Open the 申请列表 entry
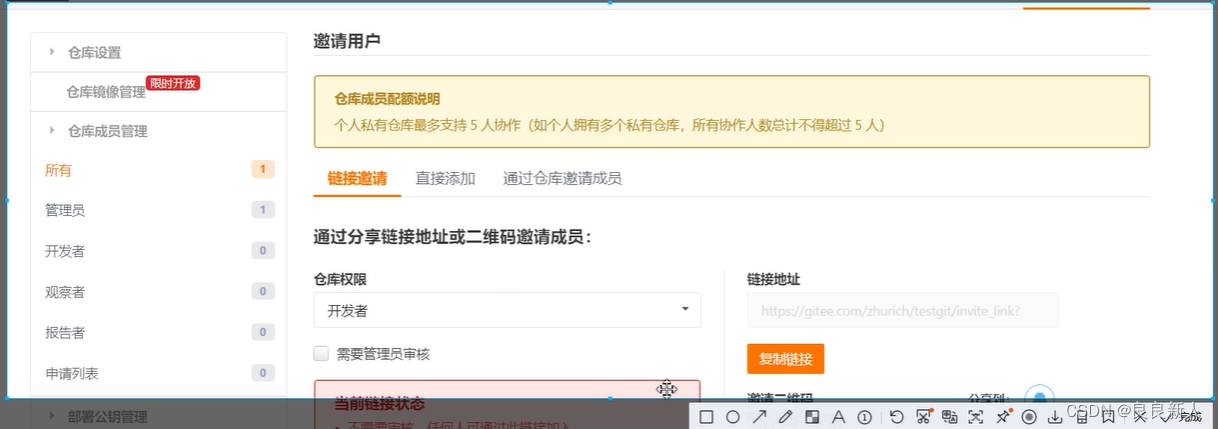This screenshot has width=1218, height=429. tap(72, 373)
